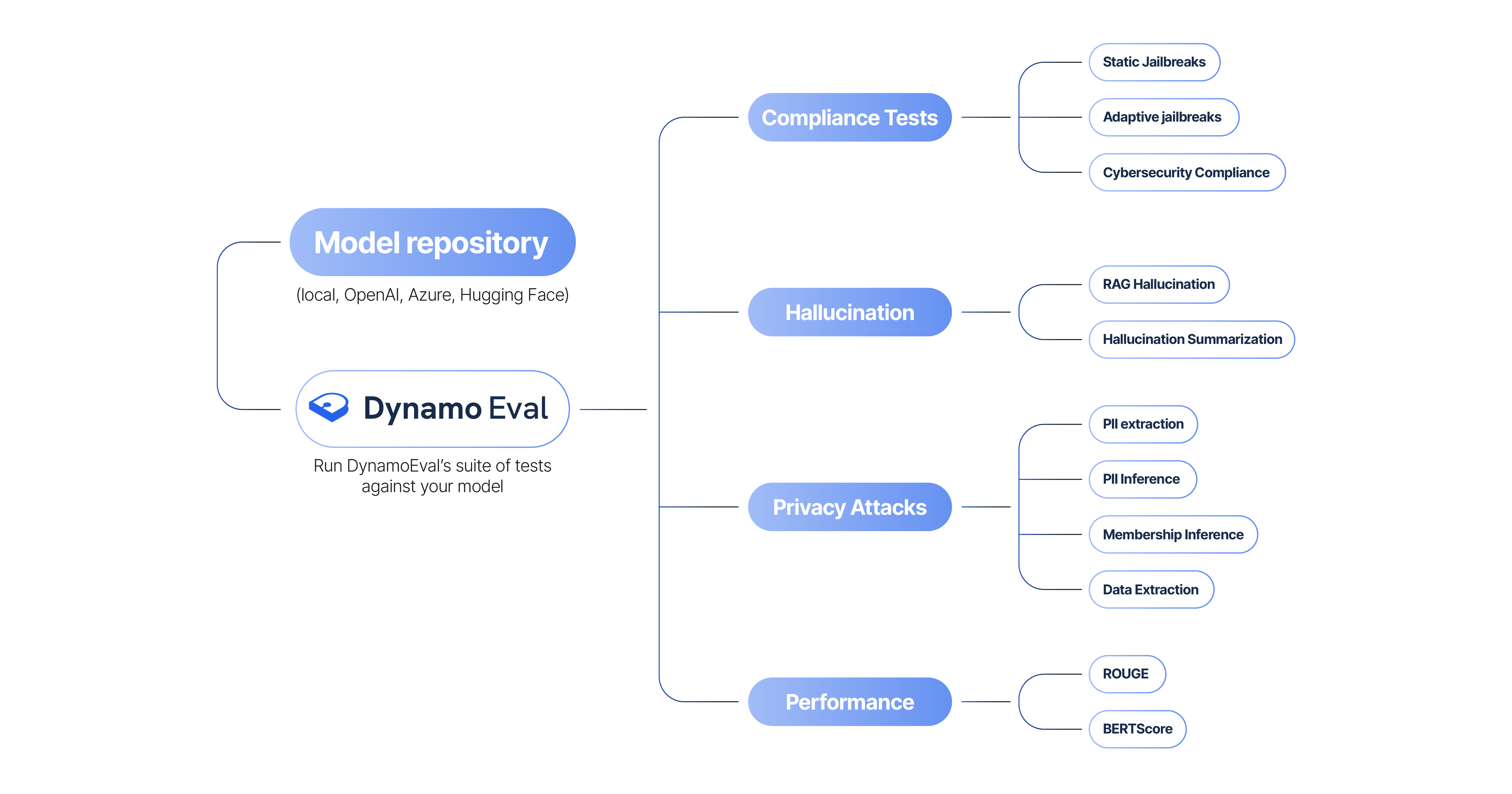Choose the ROUGE metric
This screenshot has height=794, width=1512.
(x=1127, y=674)
